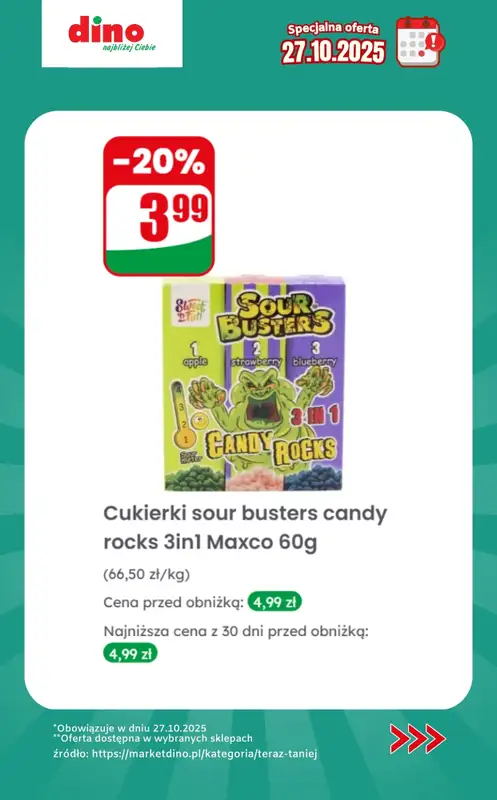
Task: Click the Specjalna oferta 27.10.2025 header
Action: [333, 43]
